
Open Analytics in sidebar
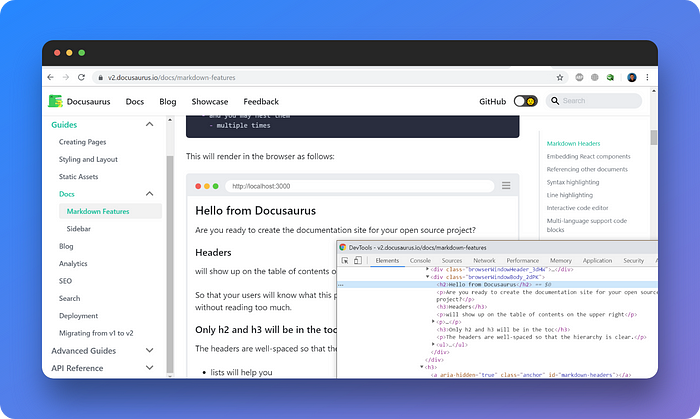click(x=73, y=264)
